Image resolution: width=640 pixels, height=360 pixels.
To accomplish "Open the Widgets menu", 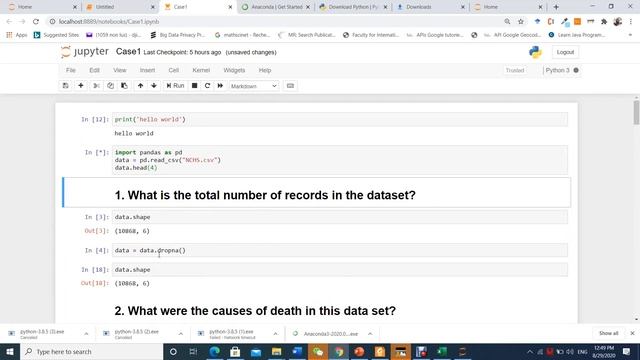I will [234, 70].
